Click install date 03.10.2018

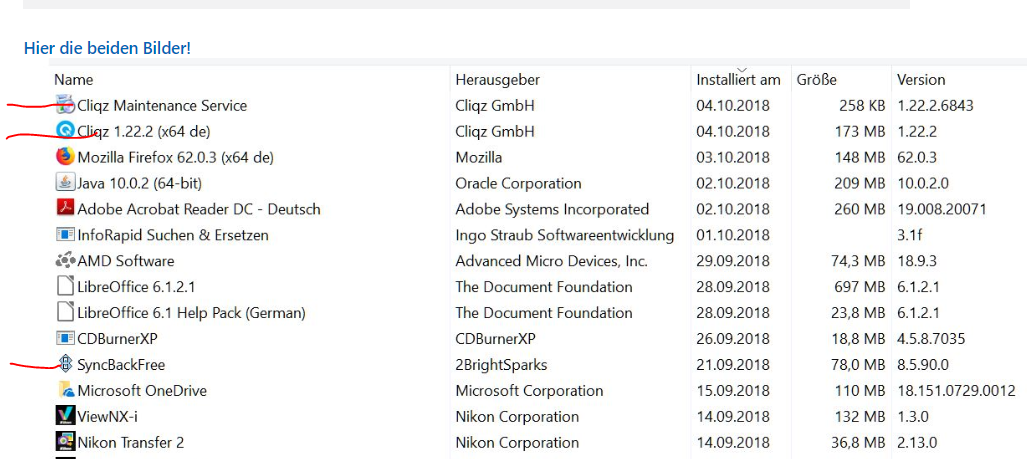pyautogui.click(x=733, y=157)
